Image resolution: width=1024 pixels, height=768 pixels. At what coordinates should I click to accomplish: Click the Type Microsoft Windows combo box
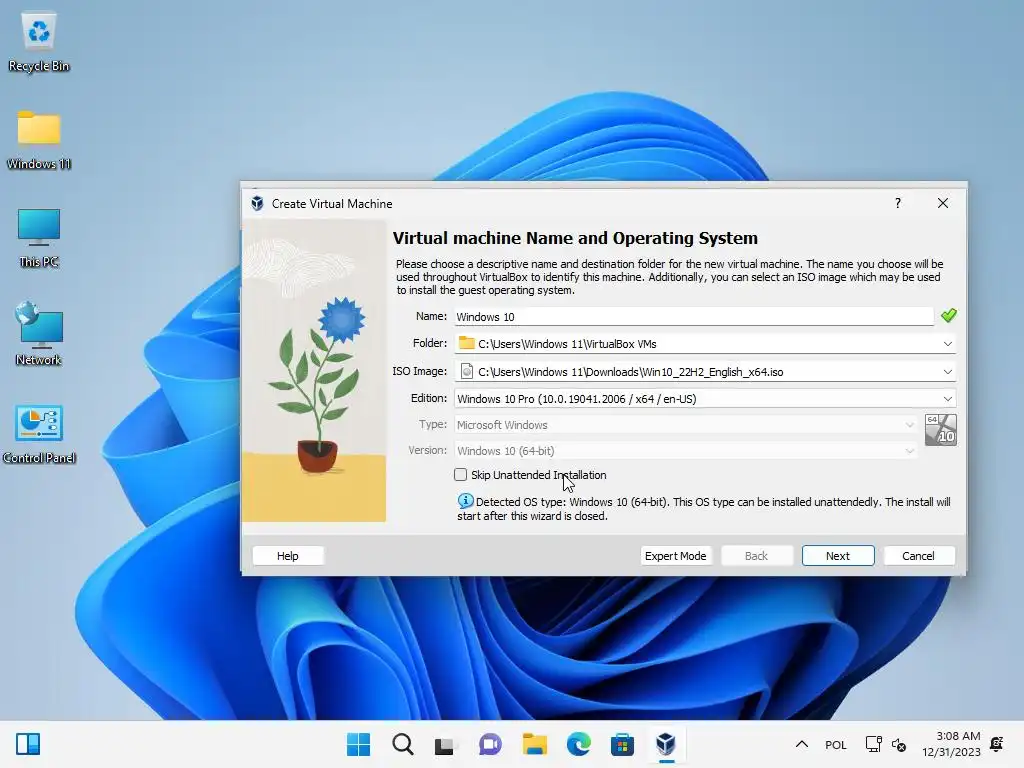(x=686, y=424)
